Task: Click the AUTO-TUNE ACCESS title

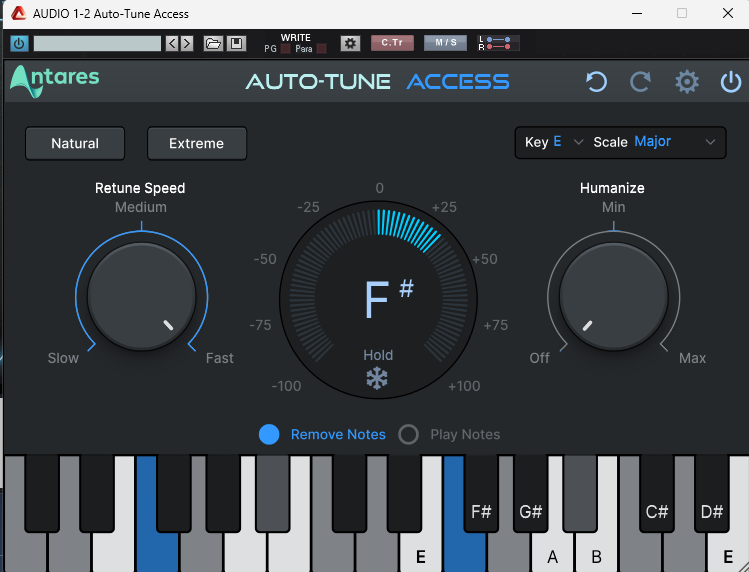Action: (377, 82)
